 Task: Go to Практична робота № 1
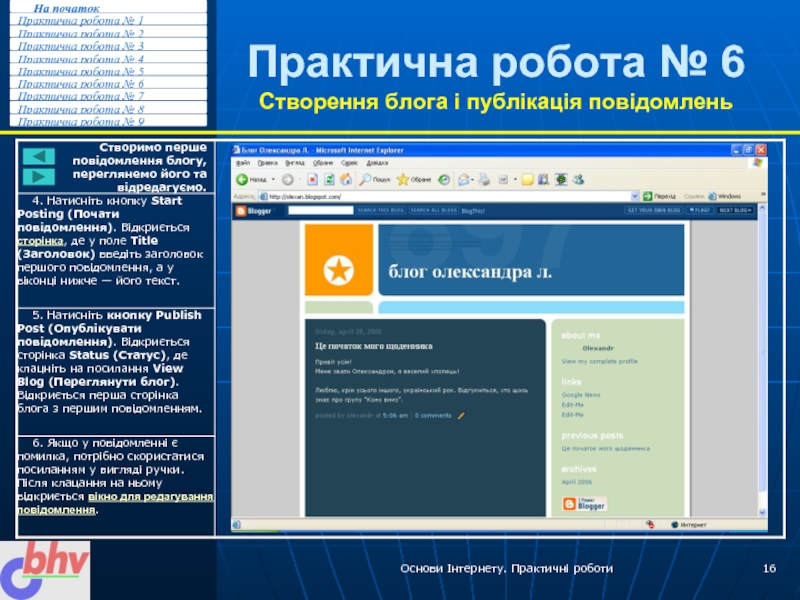pos(81,20)
